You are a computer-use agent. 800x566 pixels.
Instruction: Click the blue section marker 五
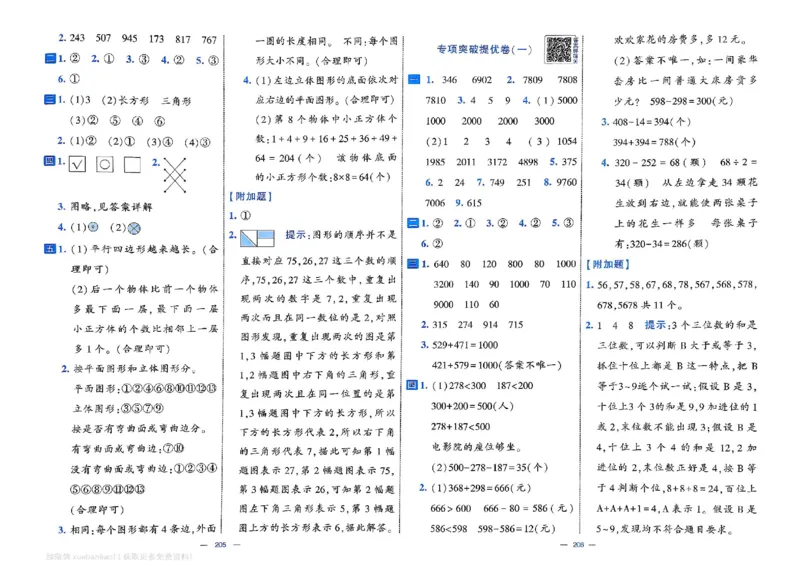[x=49, y=249]
